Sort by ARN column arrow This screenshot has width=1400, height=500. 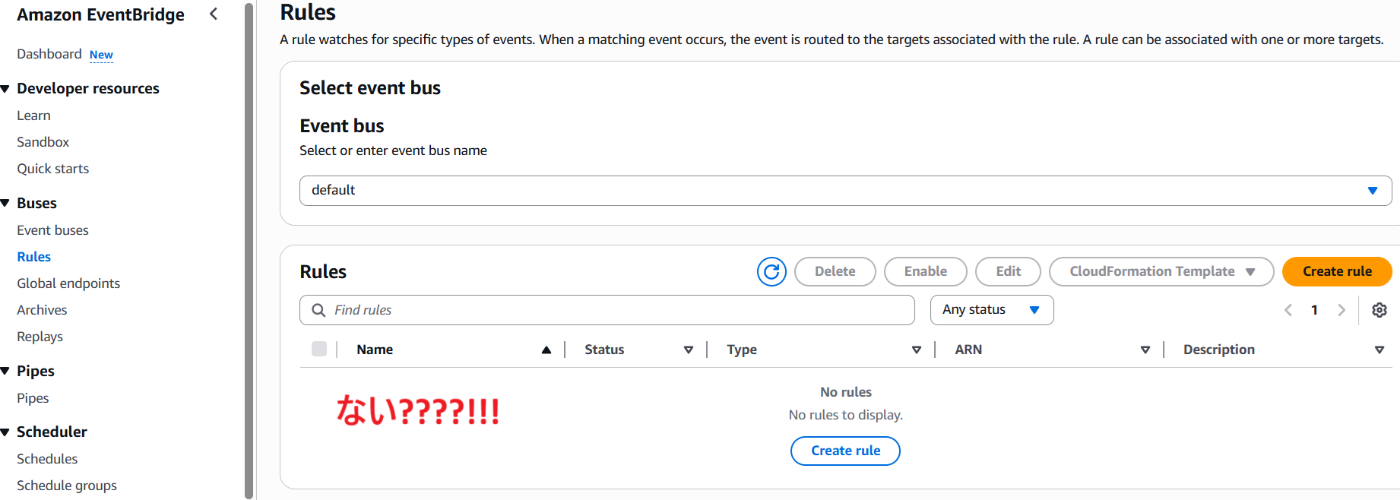click(x=1145, y=350)
